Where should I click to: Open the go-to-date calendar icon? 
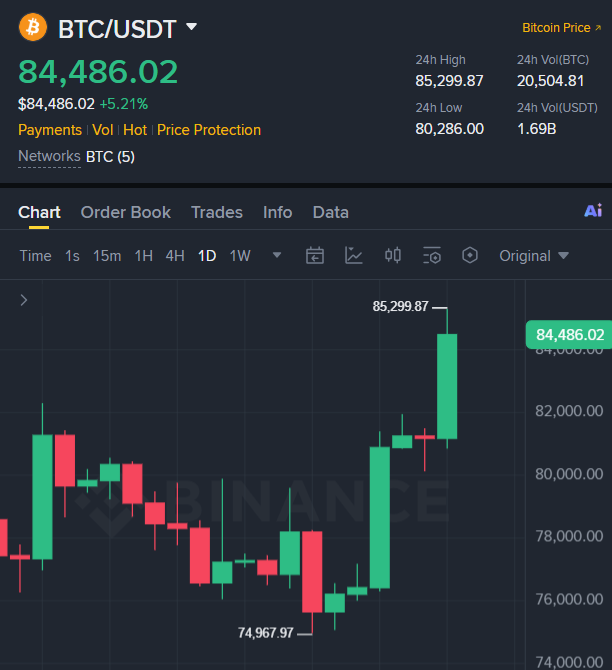point(315,256)
